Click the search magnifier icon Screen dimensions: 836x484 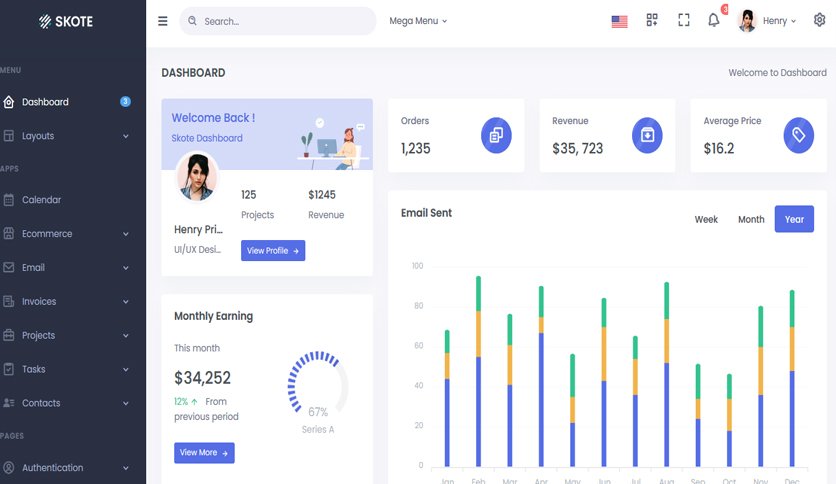click(x=192, y=21)
